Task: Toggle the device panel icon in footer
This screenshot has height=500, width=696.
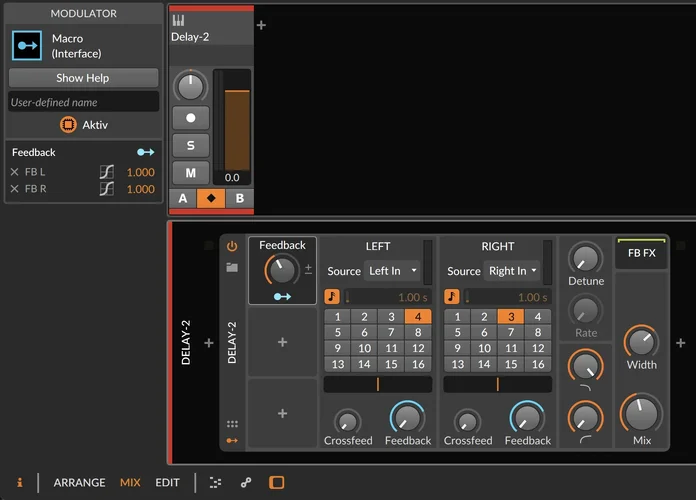Action: click(277, 482)
